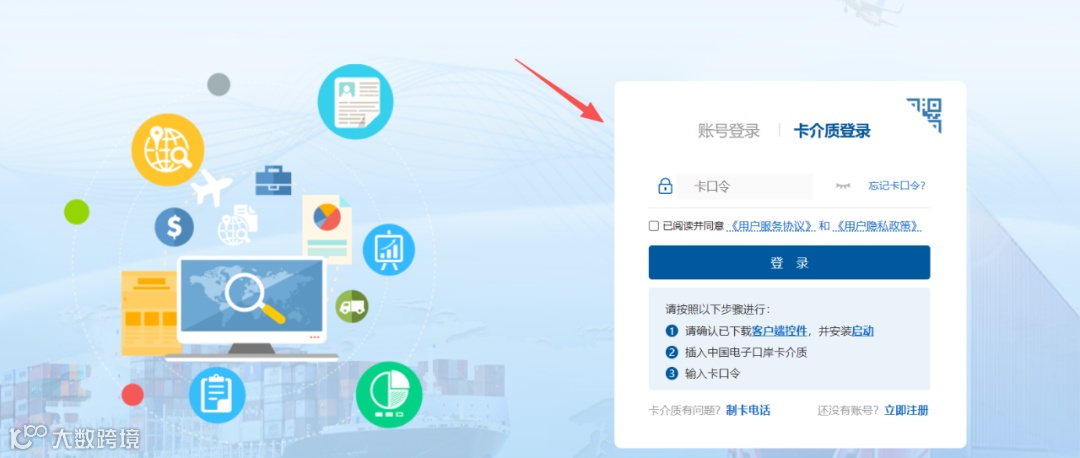Click the 客户端控件 download link
This screenshot has height=458, width=1080.
780,331
